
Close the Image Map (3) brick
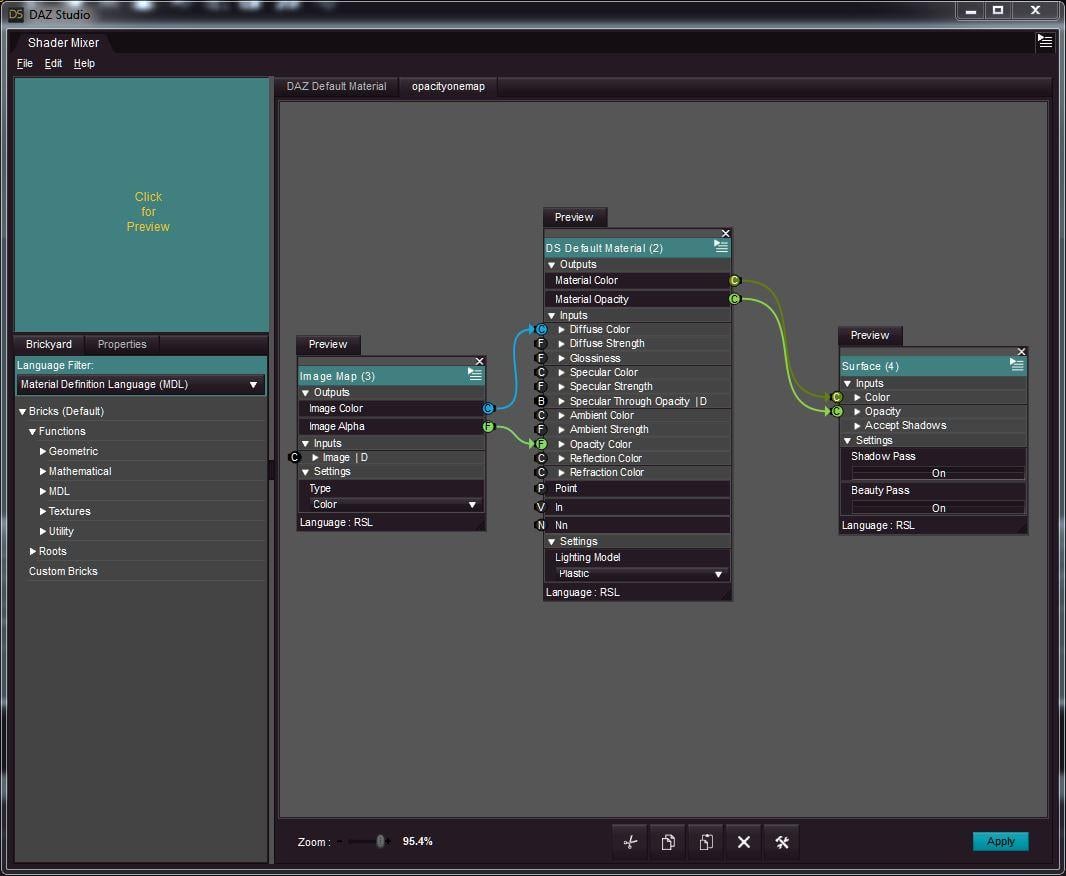479,361
